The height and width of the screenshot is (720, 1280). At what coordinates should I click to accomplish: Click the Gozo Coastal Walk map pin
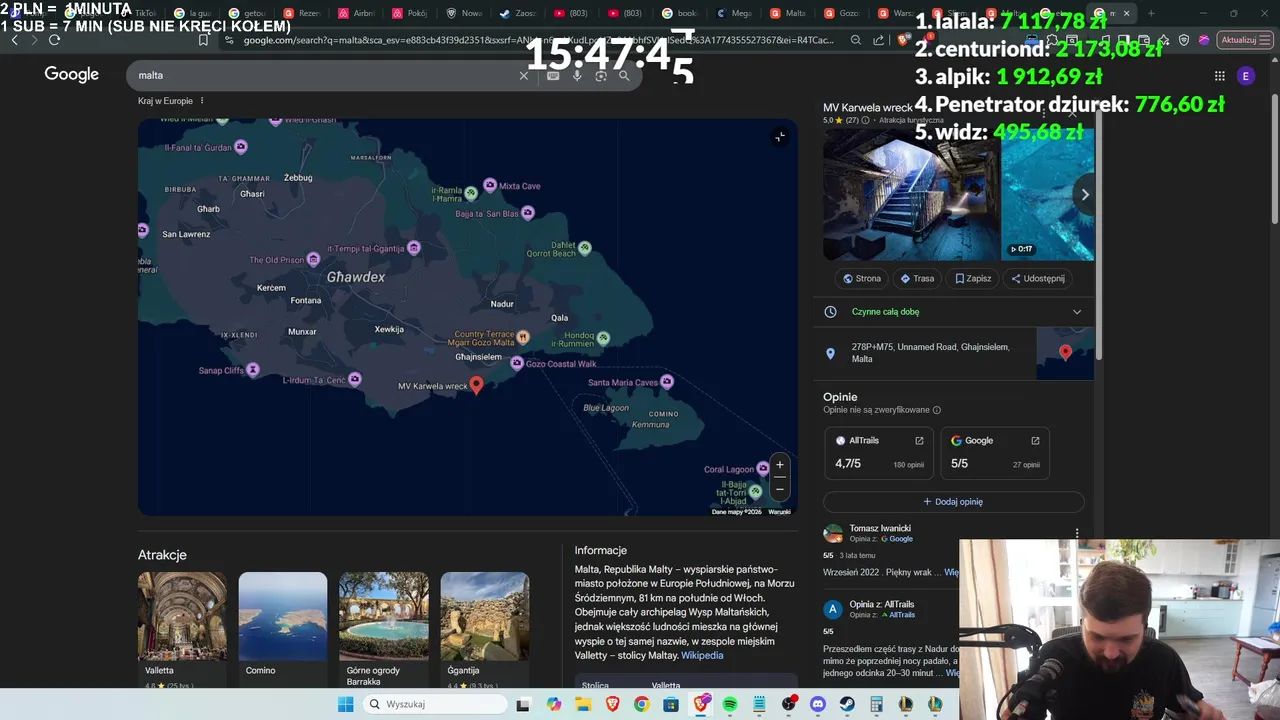[517, 363]
